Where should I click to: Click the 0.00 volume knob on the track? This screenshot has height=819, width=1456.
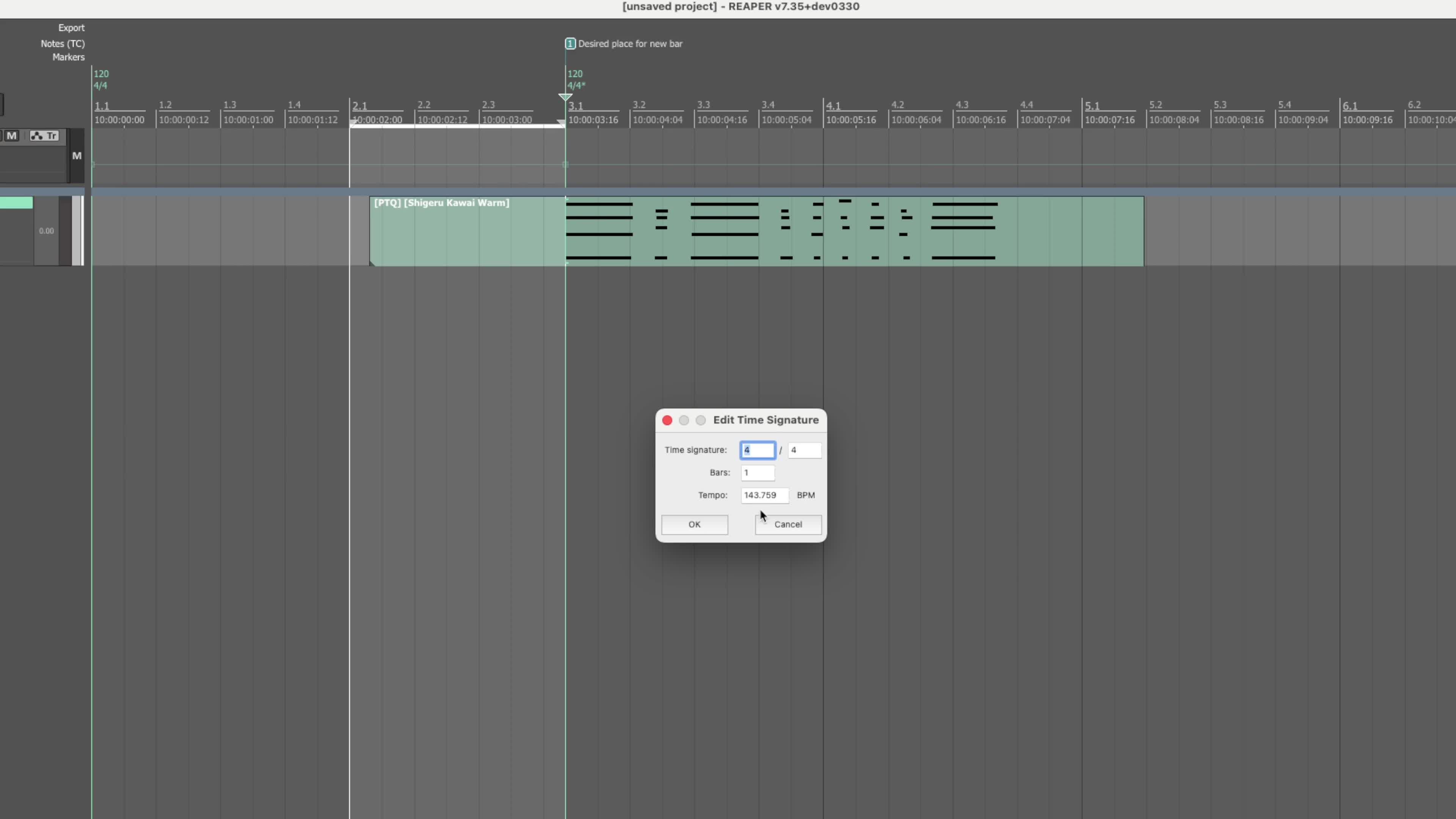click(46, 231)
